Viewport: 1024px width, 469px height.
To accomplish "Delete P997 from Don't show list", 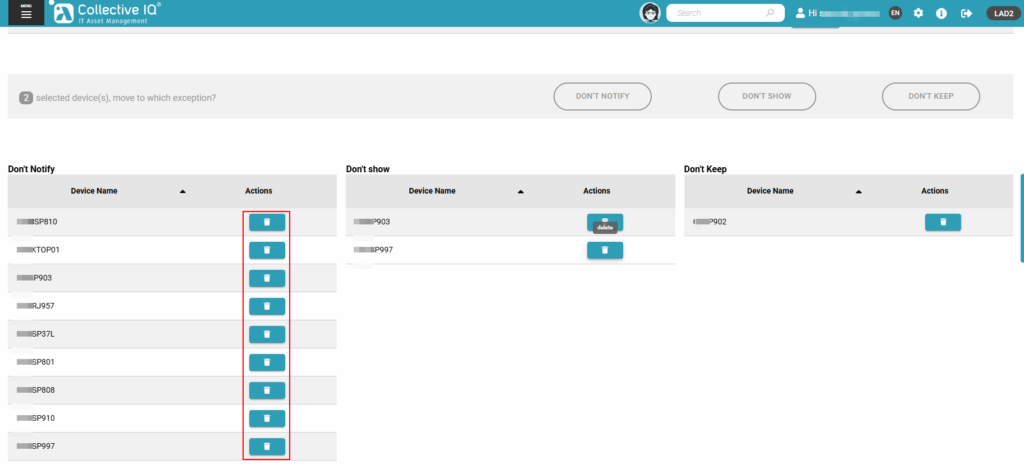I will click(x=604, y=250).
